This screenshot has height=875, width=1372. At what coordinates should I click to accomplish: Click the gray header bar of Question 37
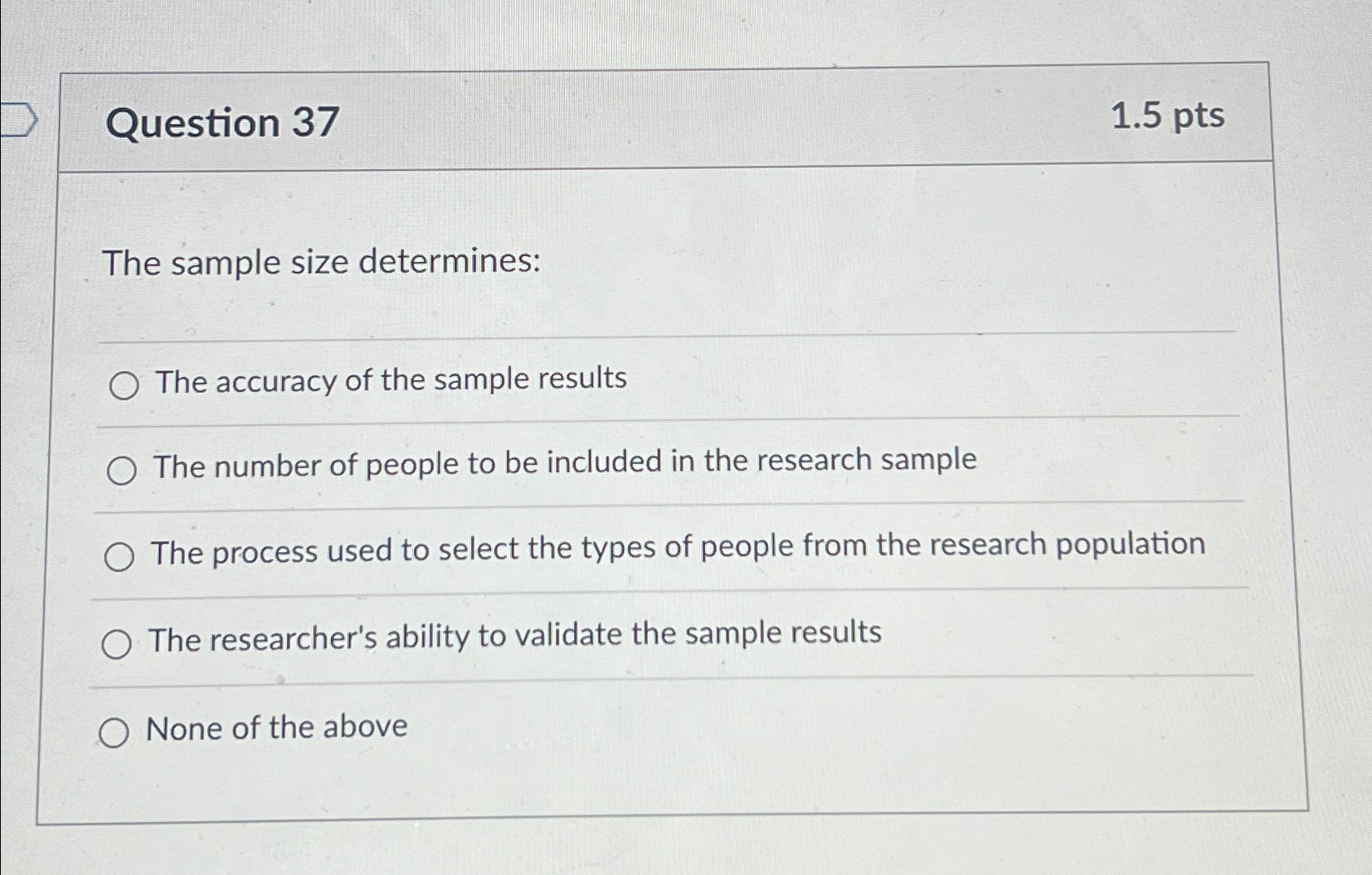click(652, 118)
